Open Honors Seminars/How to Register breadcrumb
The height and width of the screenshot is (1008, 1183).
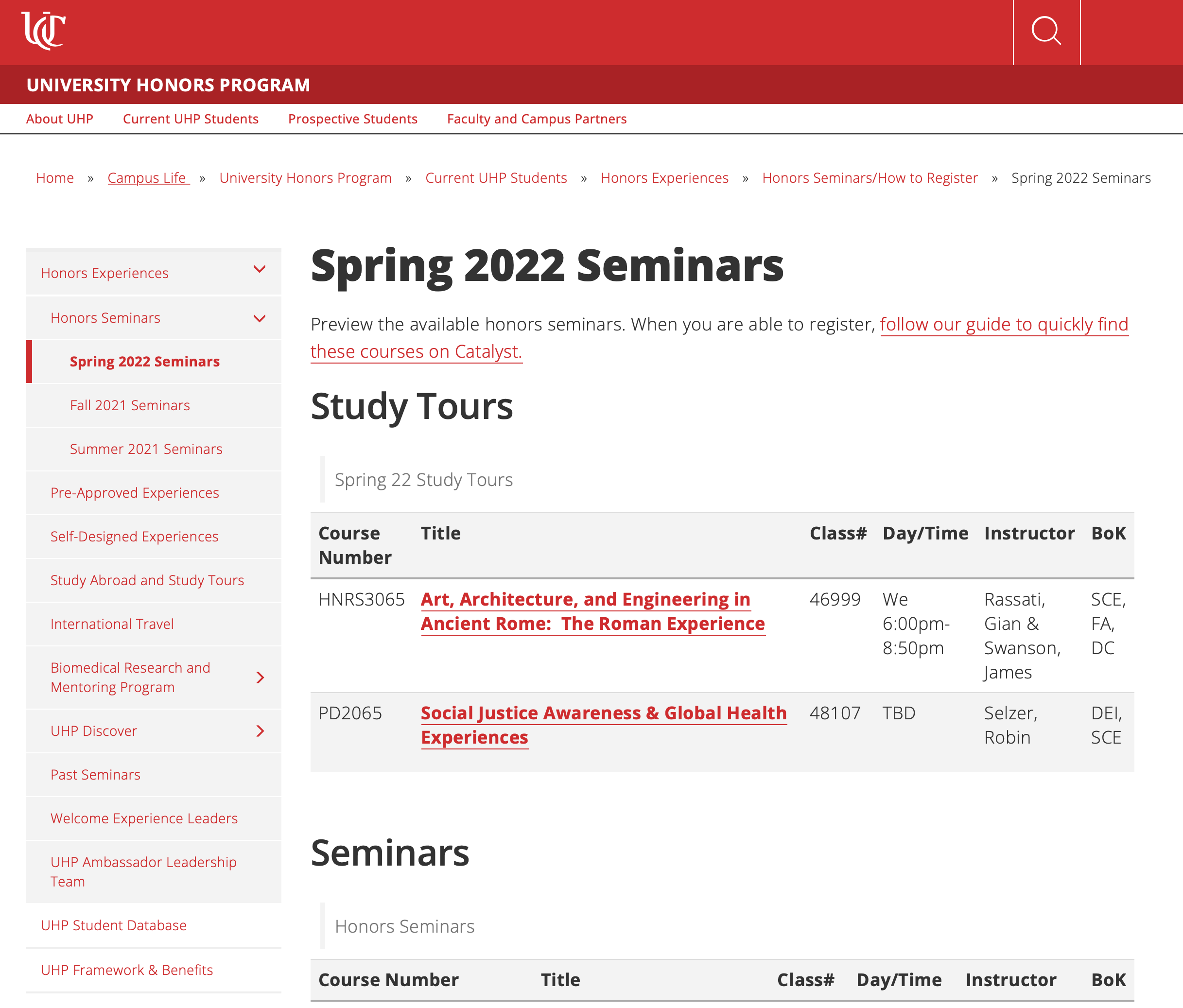coord(870,178)
